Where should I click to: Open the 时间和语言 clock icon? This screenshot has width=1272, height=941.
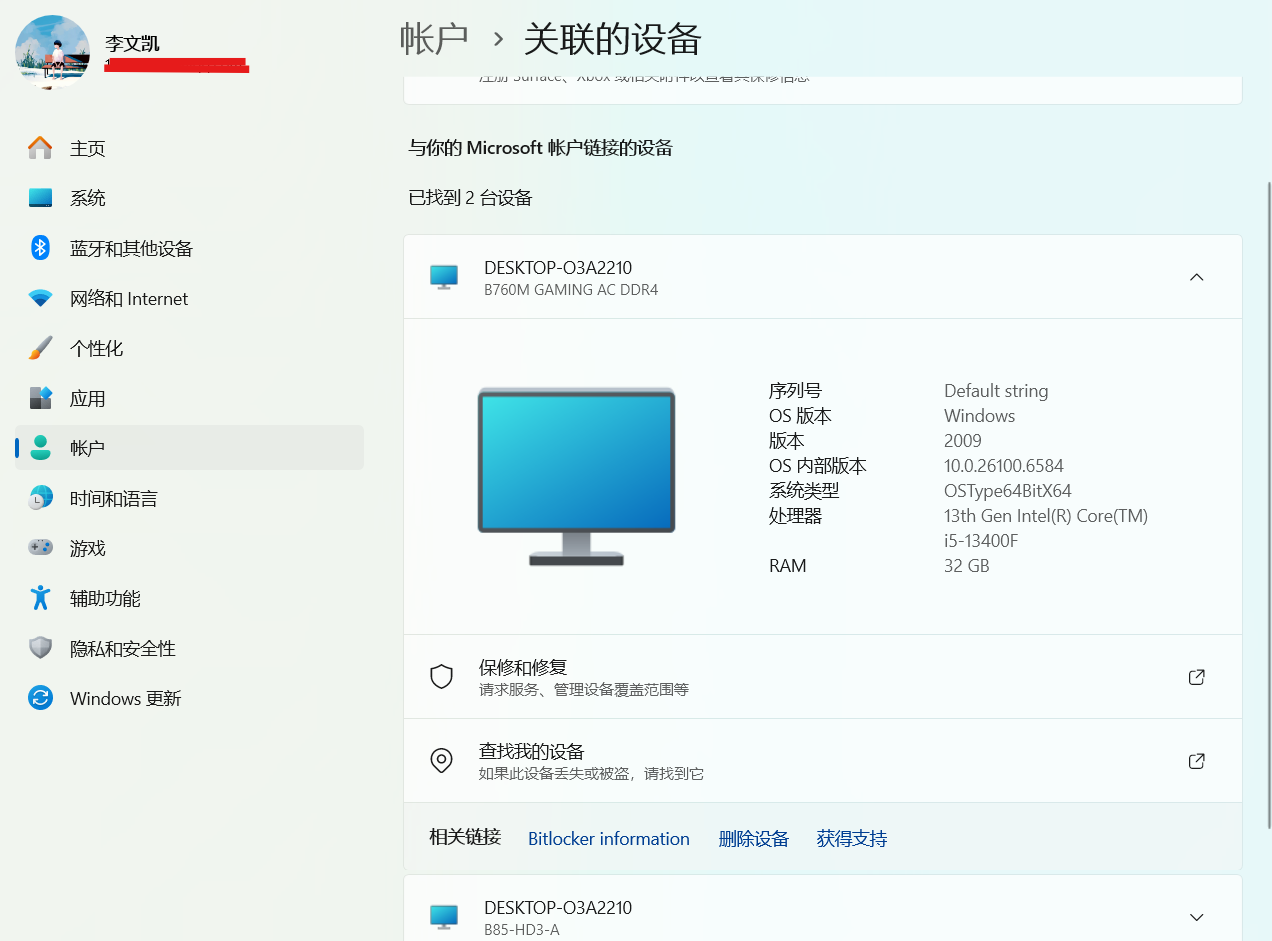tap(40, 498)
